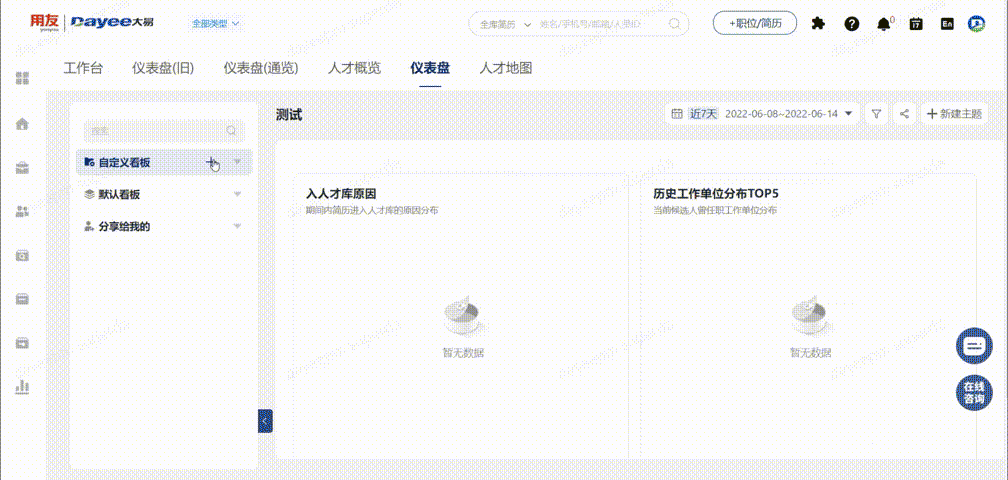
Task: Click the 测试 board title
Action: pyautogui.click(x=289, y=115)
